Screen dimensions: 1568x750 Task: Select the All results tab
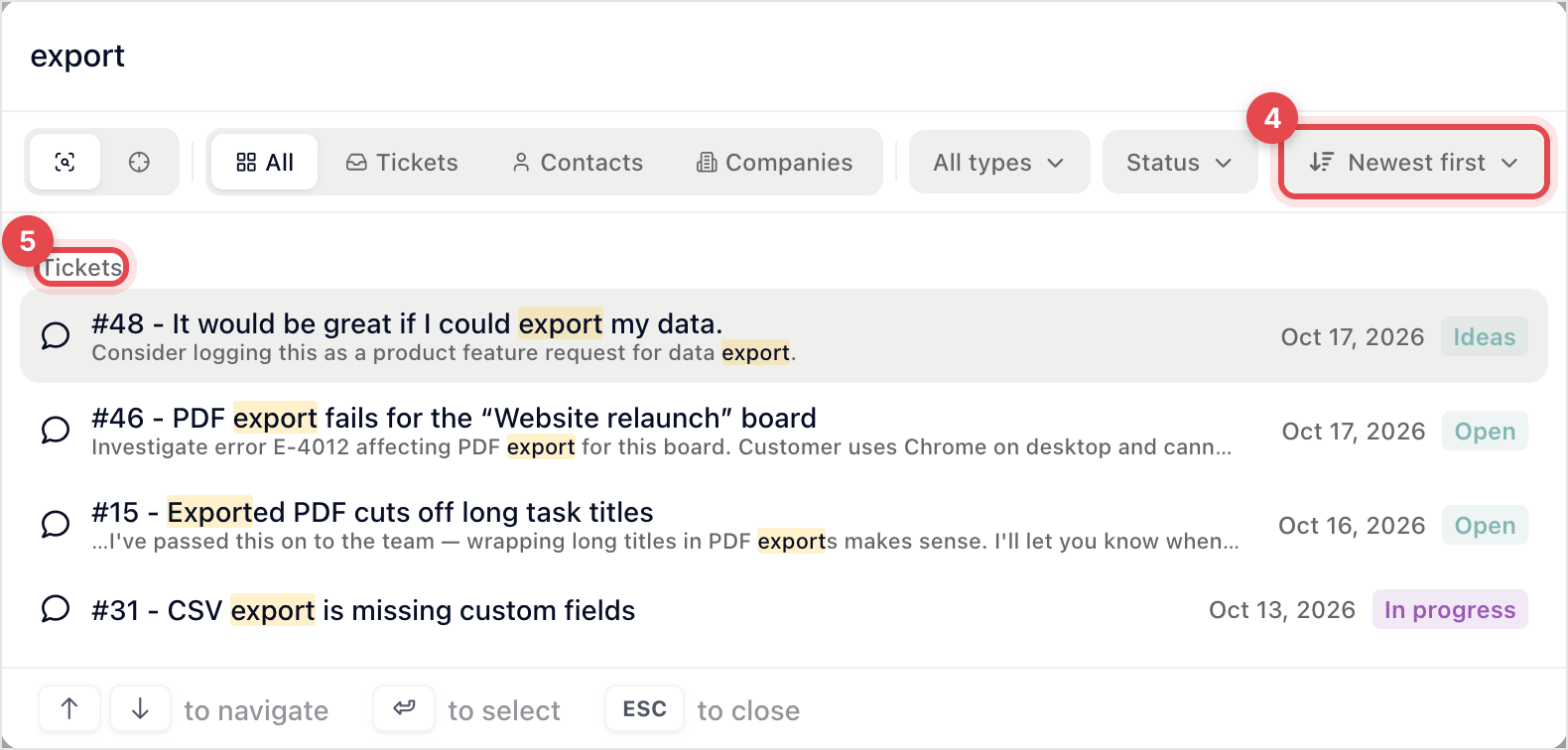(x=265, y=162)
